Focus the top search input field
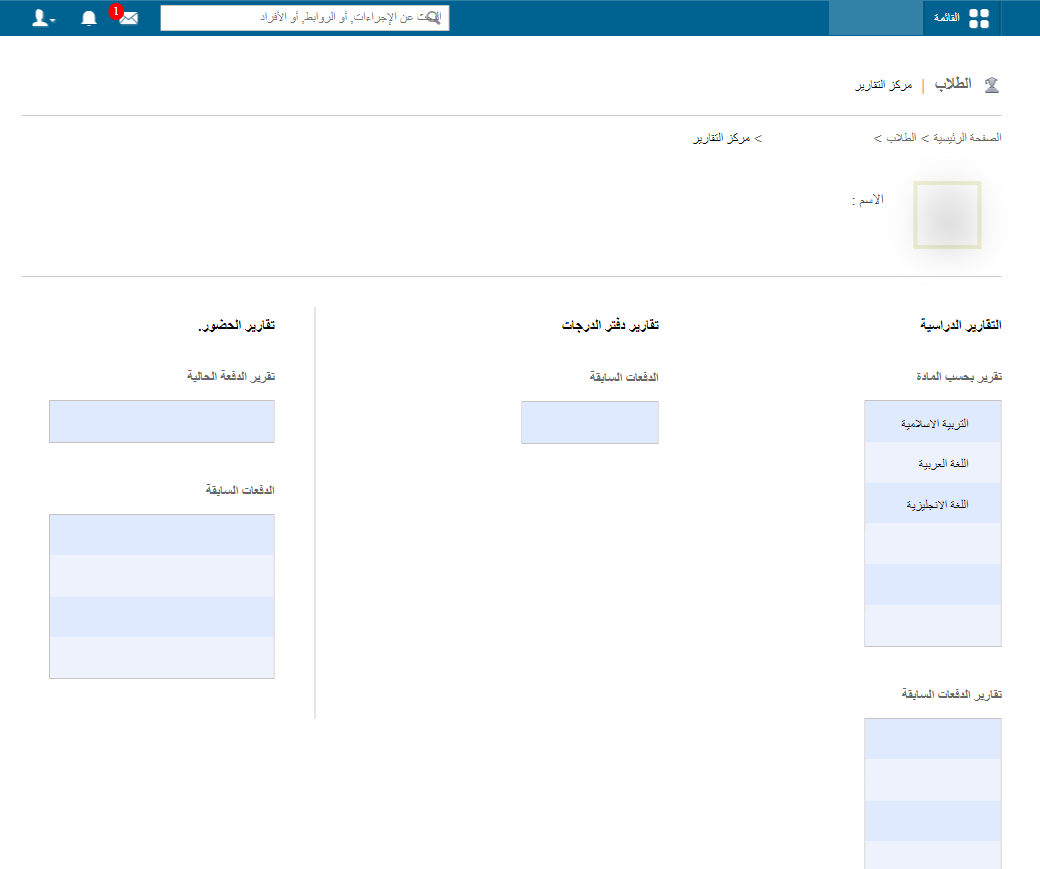This screenshot has height=869, width=1040. tap(304, 18)
